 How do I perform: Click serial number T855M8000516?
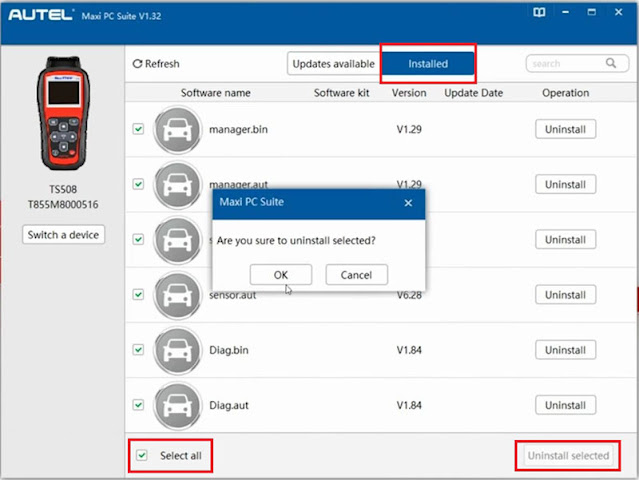(63, 205)
